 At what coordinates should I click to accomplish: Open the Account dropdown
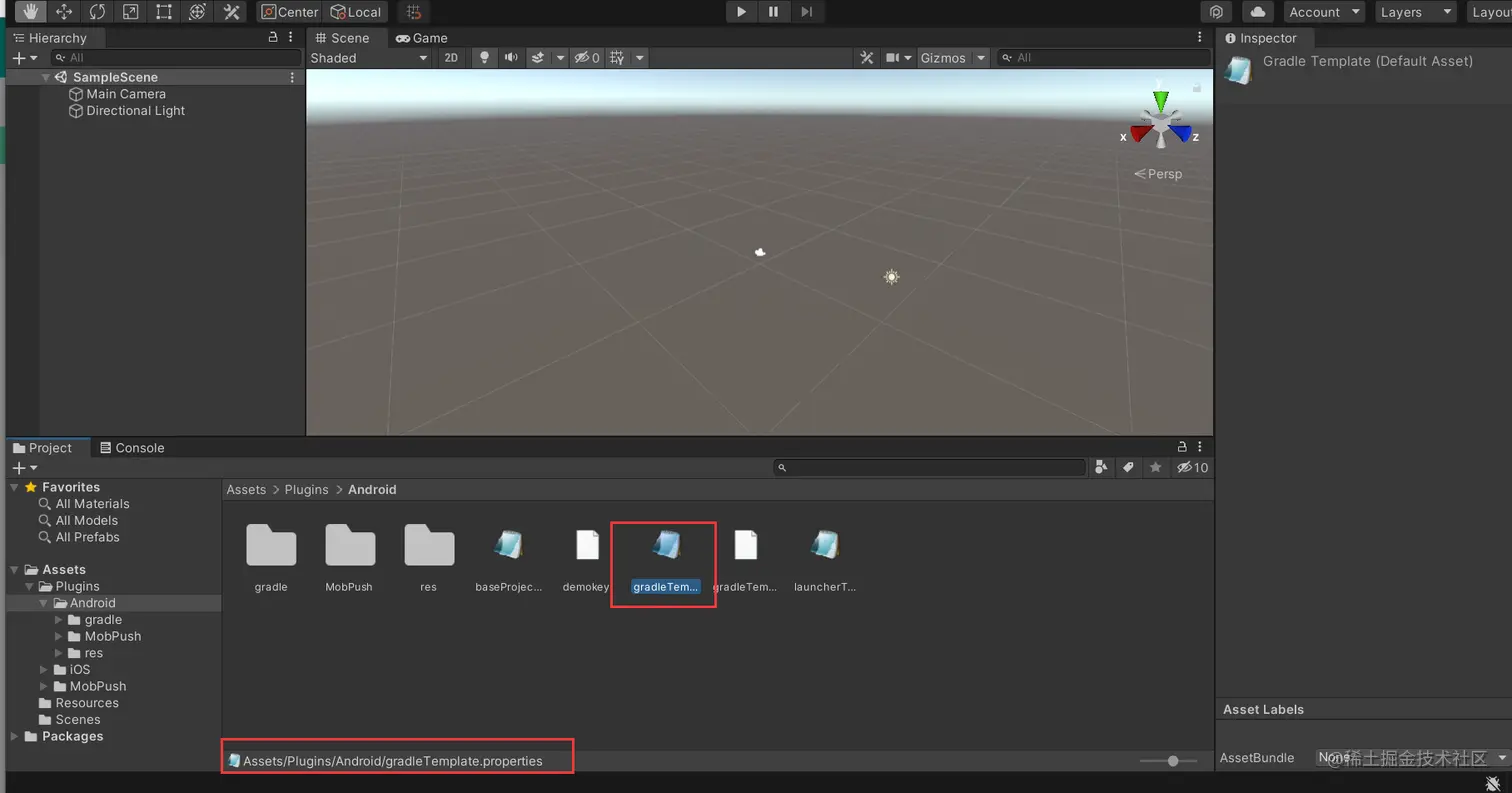[1324, 12]
